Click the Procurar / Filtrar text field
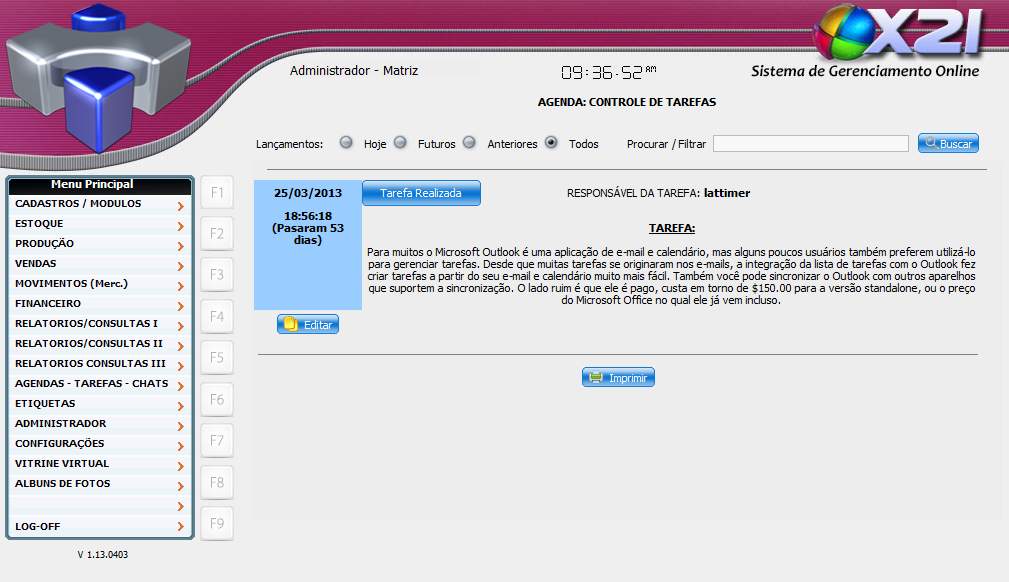The width and height of the screenshot is (1009, 582). coord(810,144)
